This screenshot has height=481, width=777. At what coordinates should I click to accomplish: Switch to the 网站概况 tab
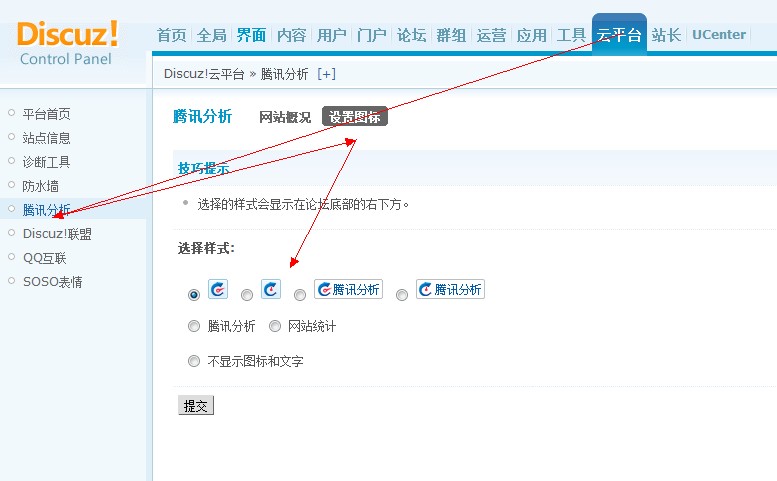(x=285, y=117)
